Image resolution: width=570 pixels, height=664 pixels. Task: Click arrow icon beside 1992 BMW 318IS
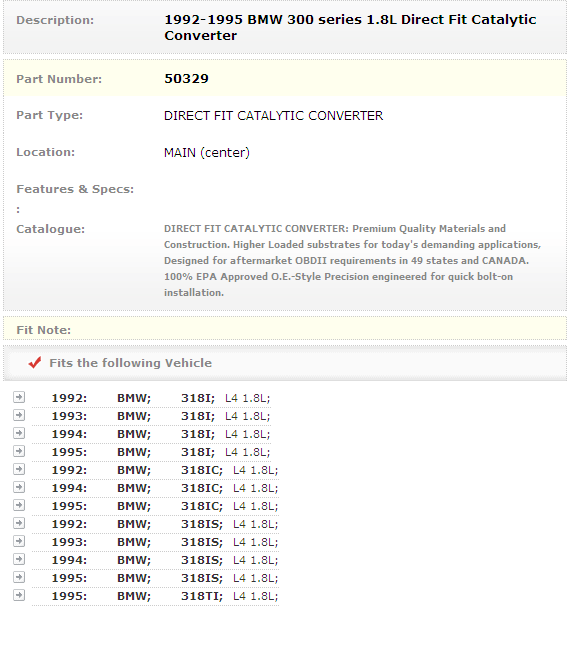[19, 523]
